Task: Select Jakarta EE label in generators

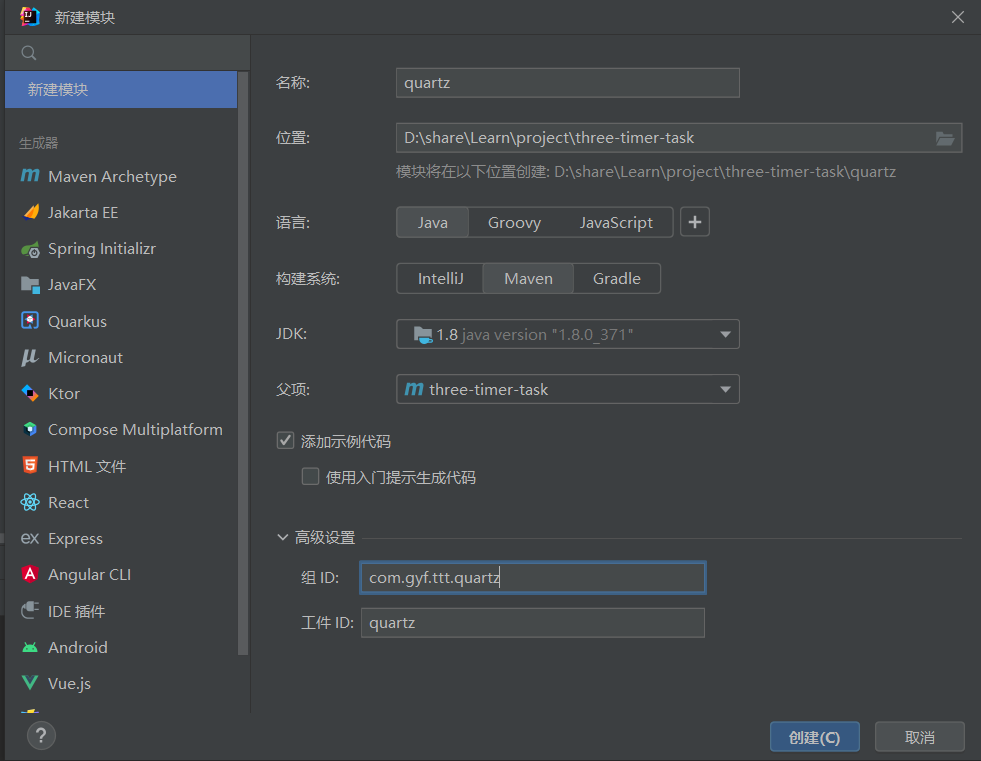Action: click(x=83, y=213)
